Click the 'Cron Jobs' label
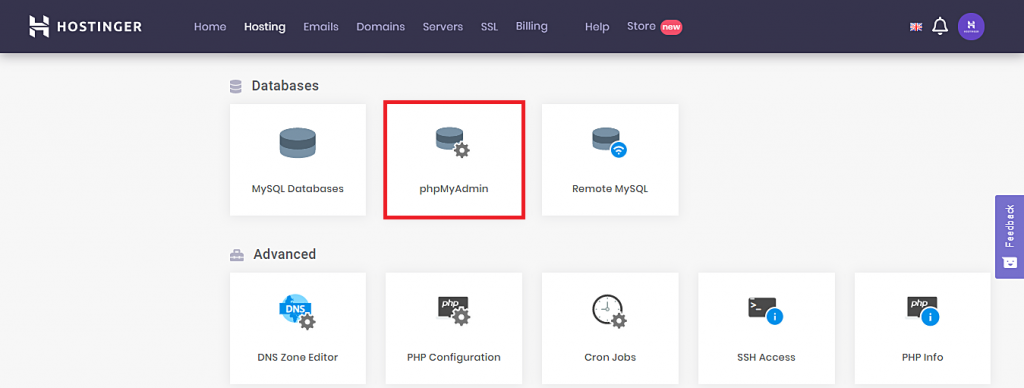This screenshot has width=1024, height=388. [610, 357]
